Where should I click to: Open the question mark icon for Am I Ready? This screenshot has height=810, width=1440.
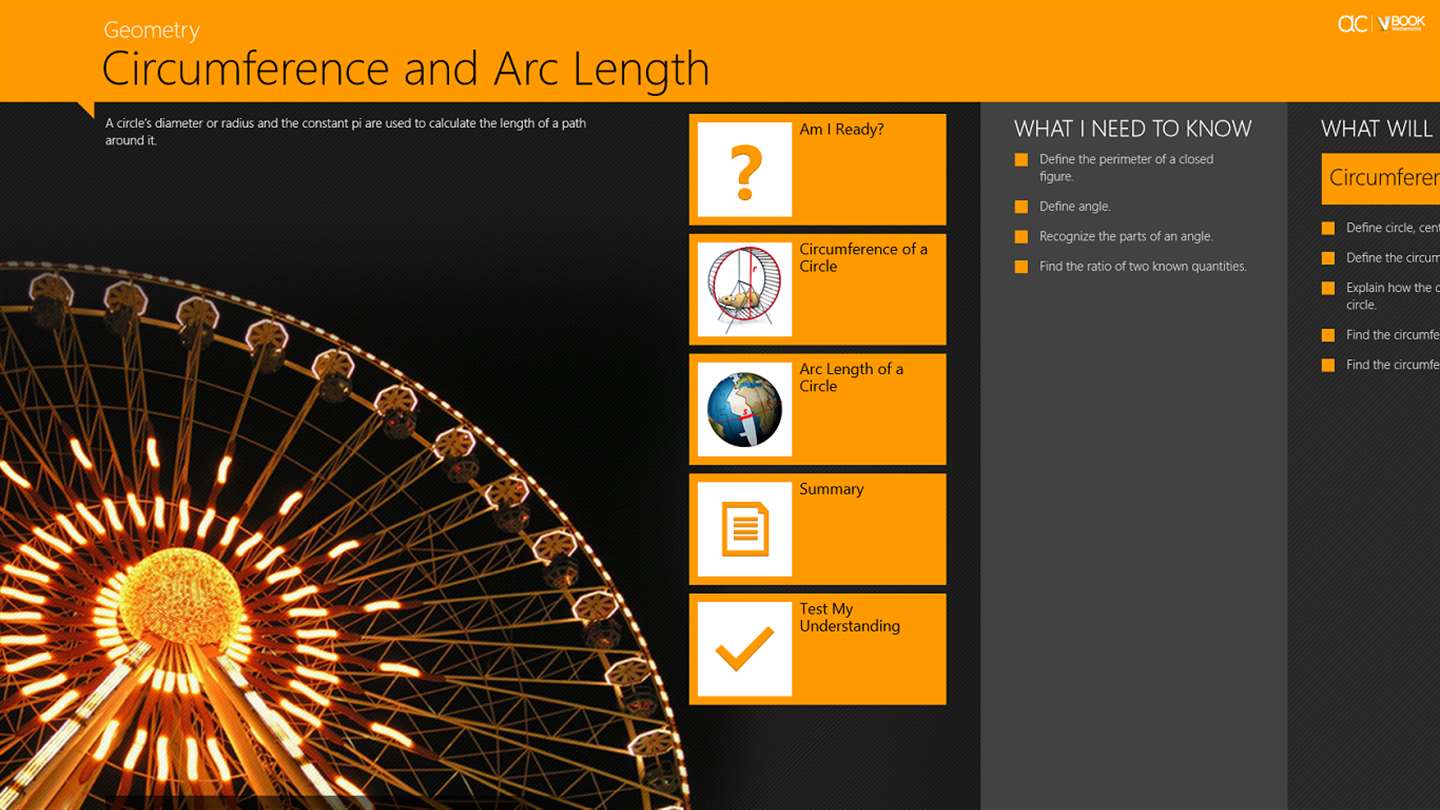(744, 169)
